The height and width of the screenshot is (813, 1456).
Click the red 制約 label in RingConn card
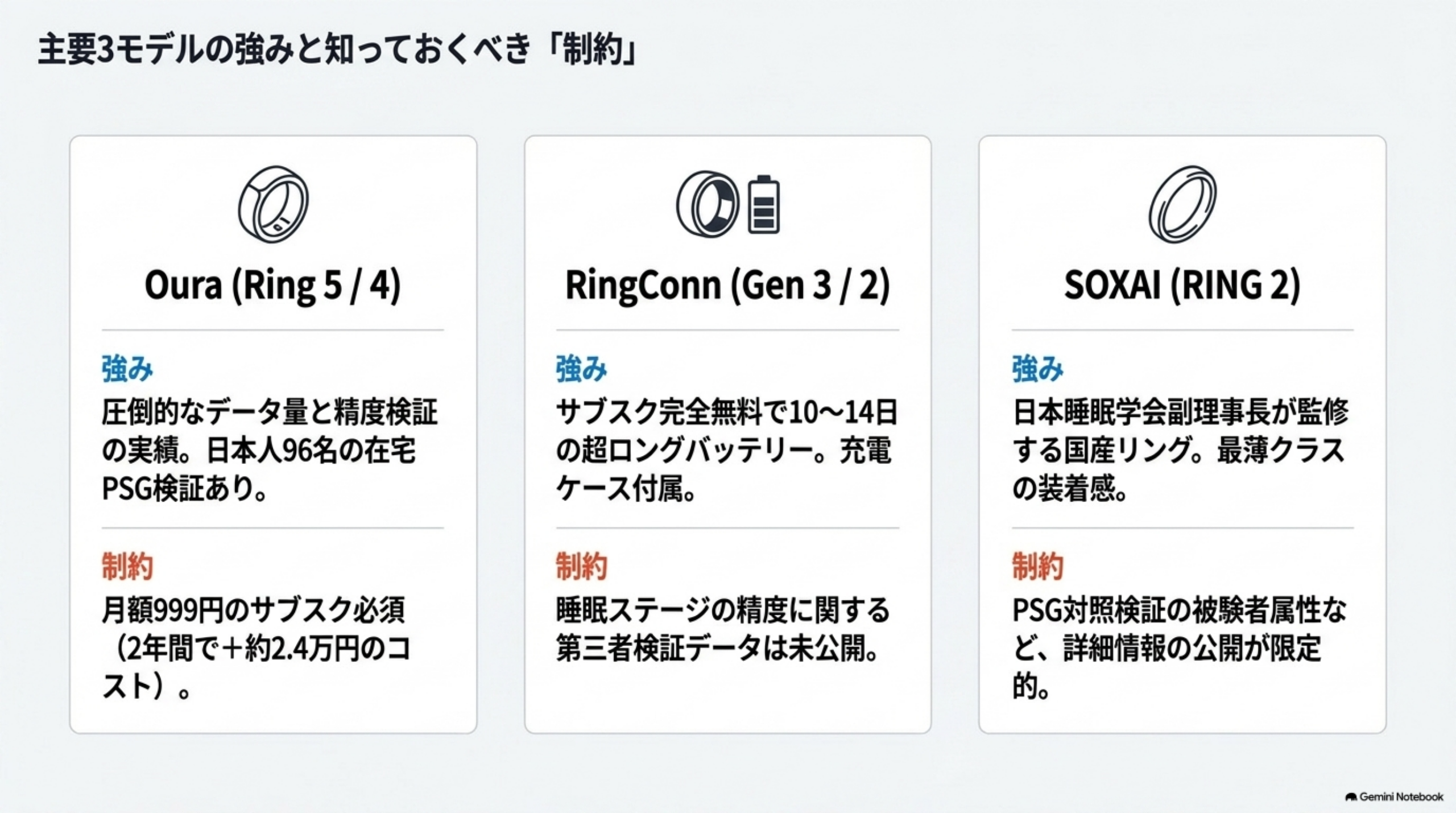[582, 566]
